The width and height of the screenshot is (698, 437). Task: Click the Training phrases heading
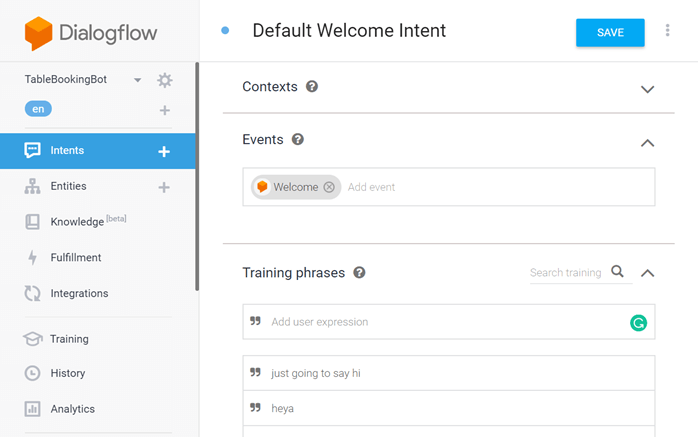point(293,273)
